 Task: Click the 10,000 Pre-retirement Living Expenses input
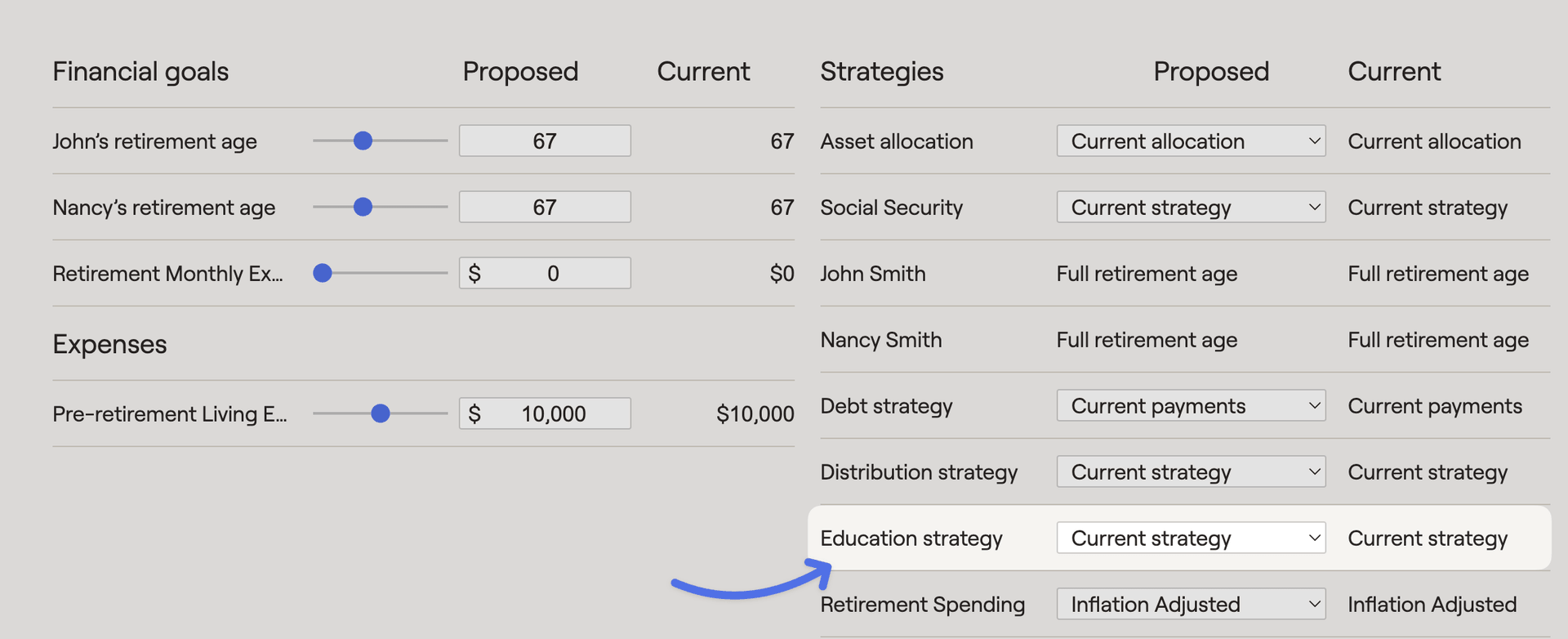point(544,413)
